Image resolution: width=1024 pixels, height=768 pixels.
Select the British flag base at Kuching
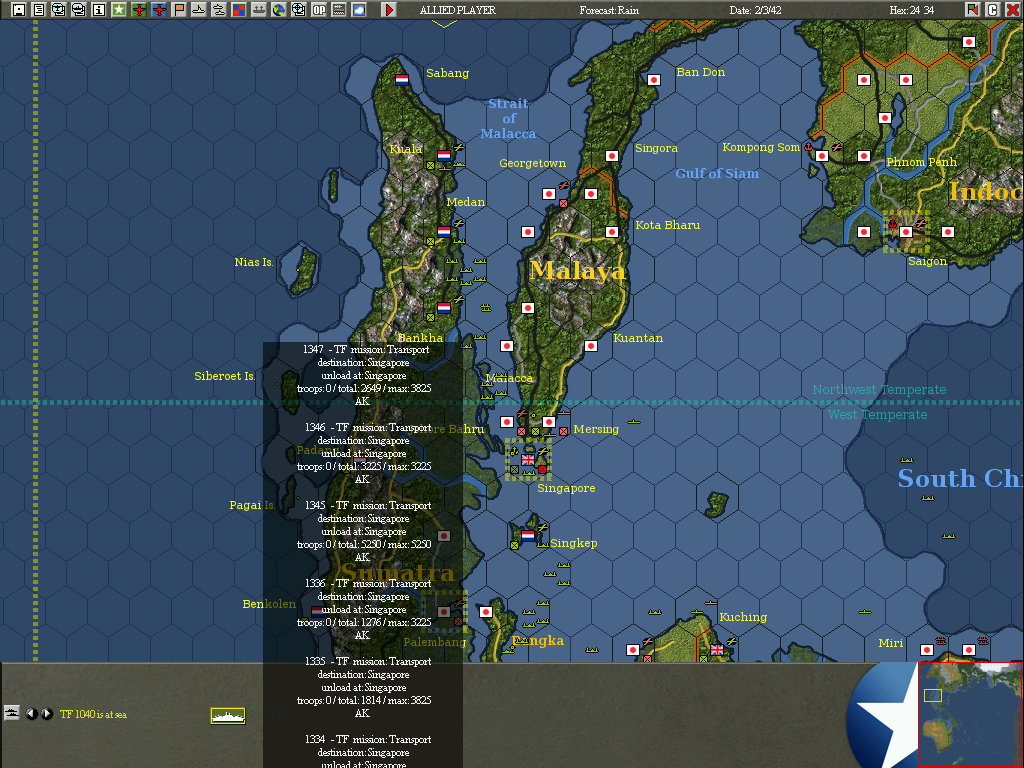point(716,650)
